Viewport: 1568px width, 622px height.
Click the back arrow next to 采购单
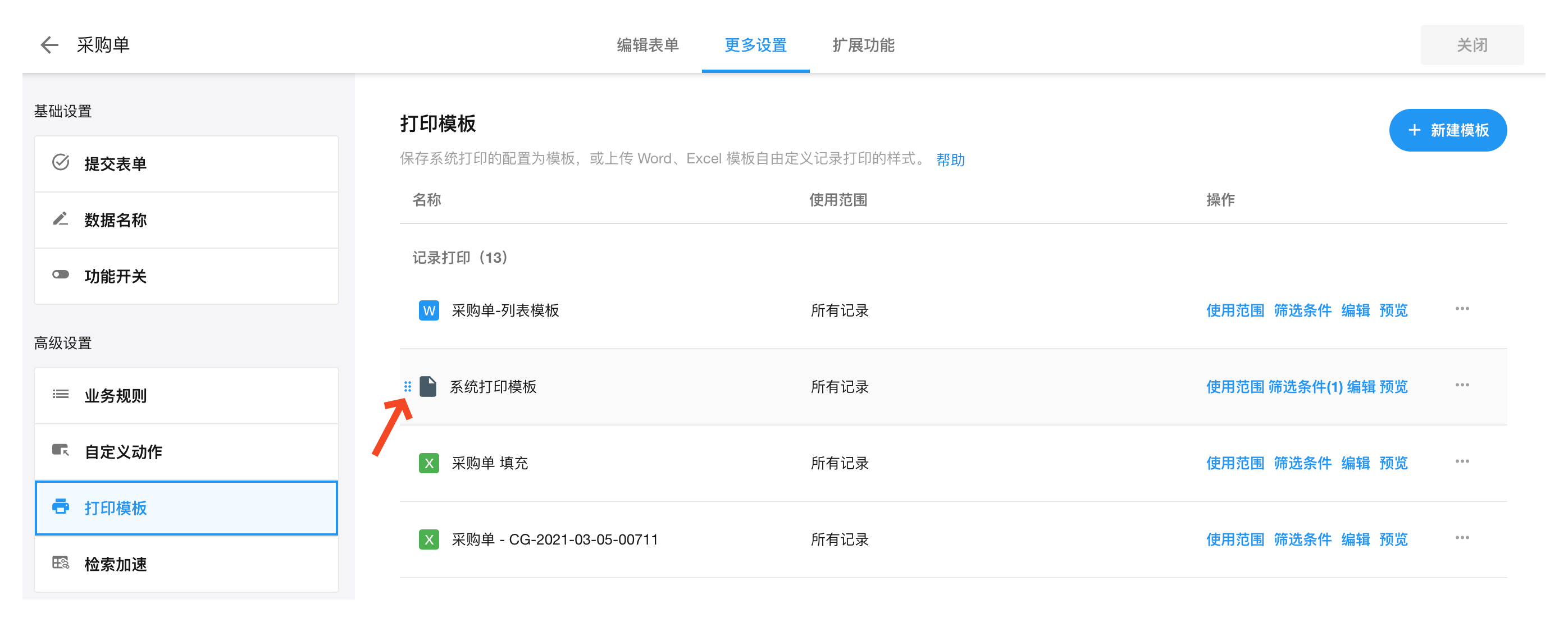49,44
